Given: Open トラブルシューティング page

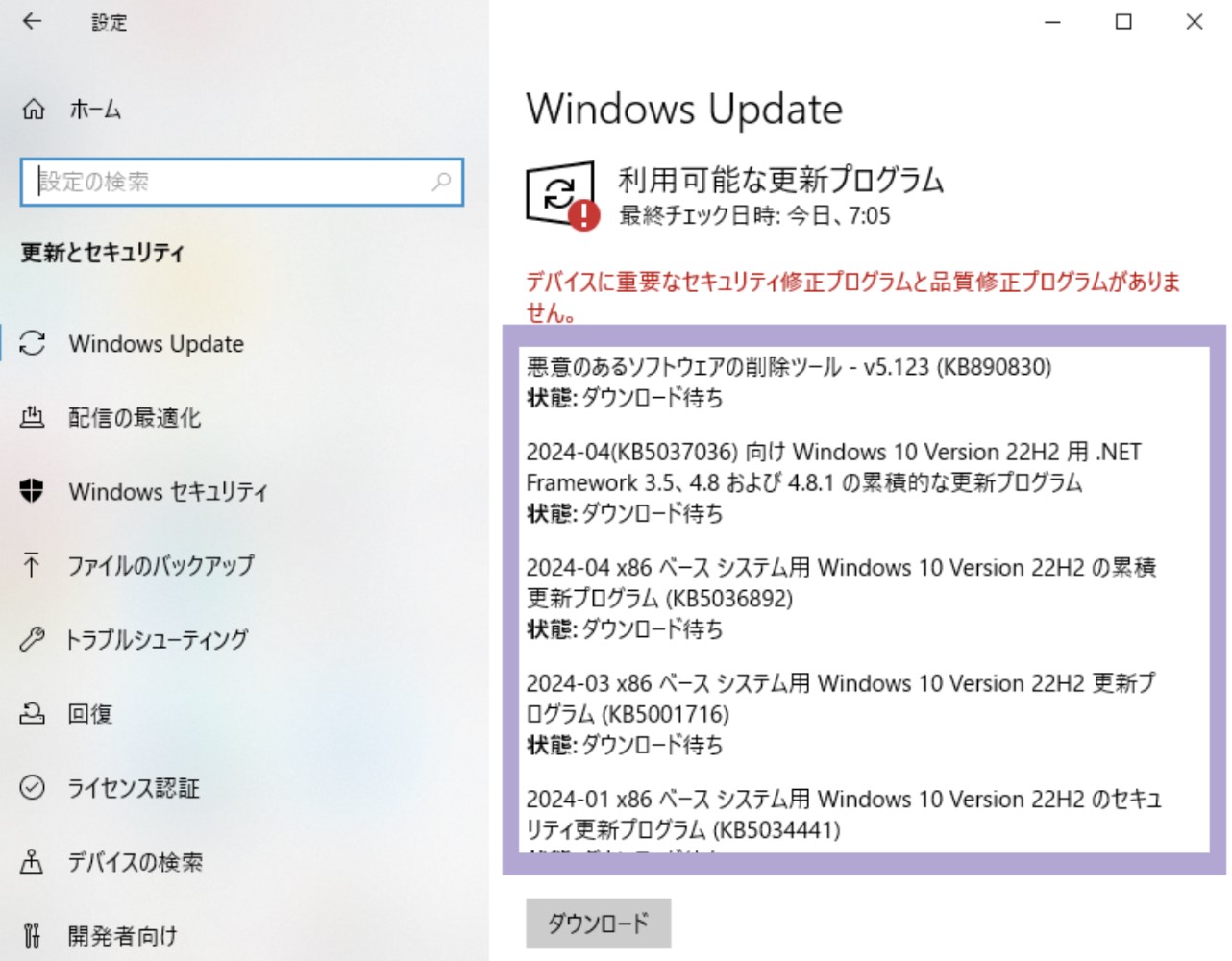Looking at the screenshot, I should (157, 639).
